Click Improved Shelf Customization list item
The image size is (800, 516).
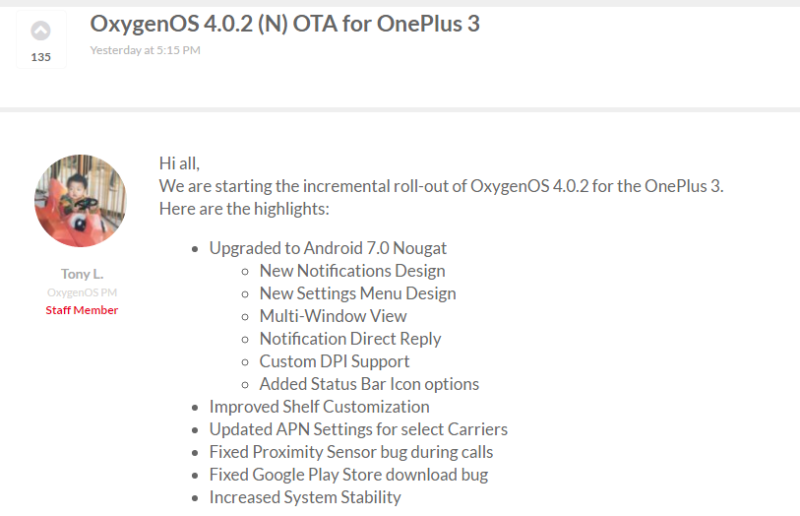coord(319,407)
